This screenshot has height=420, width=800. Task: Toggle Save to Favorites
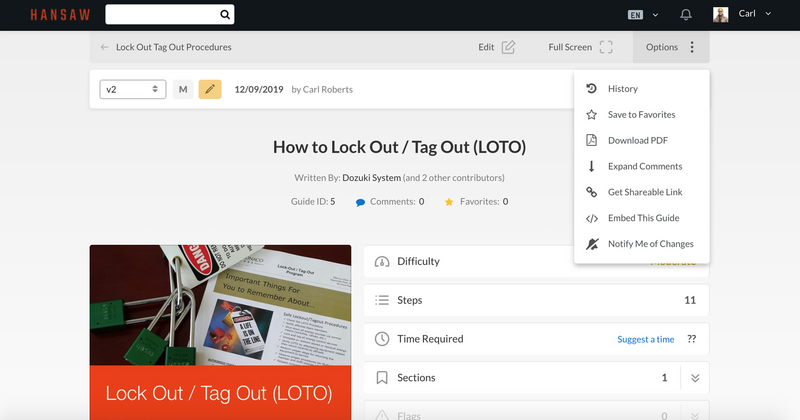point(641,115)
